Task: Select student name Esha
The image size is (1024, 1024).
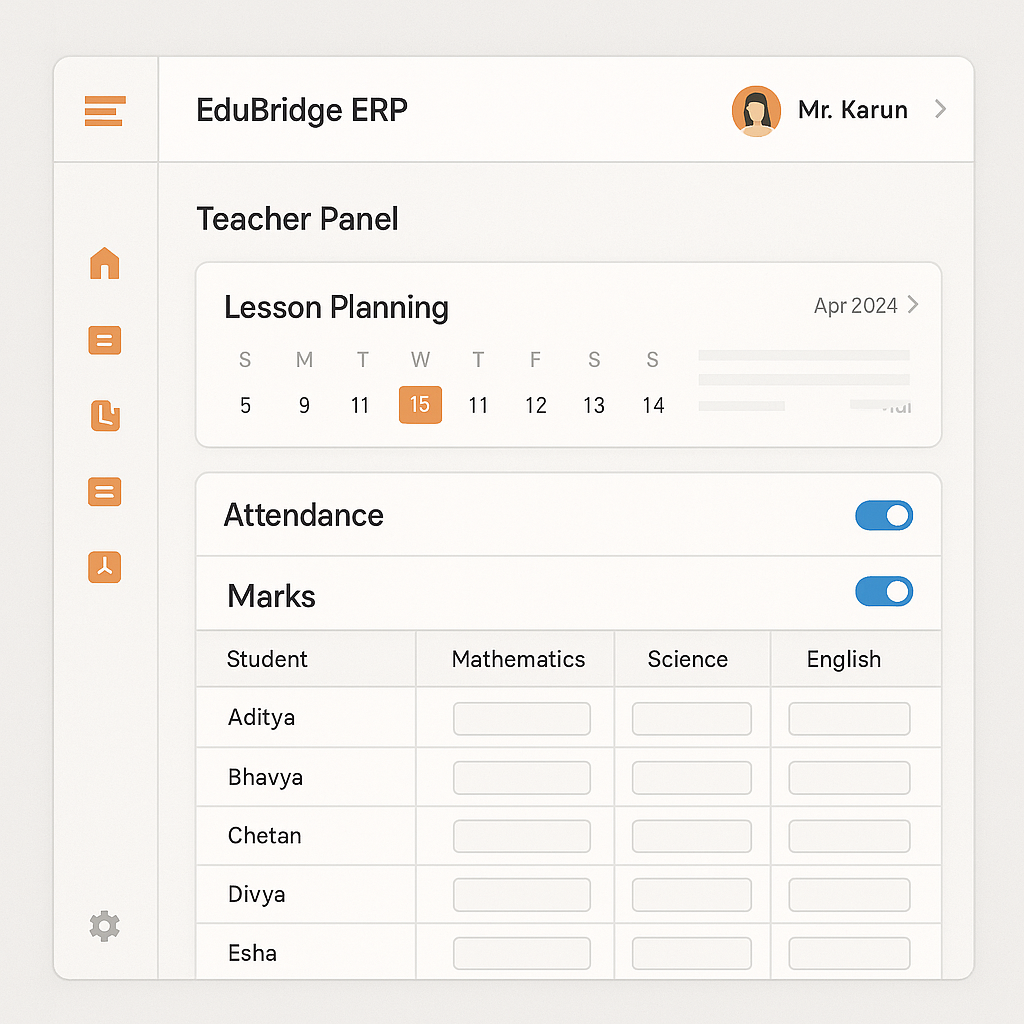Action: (252, 953)
